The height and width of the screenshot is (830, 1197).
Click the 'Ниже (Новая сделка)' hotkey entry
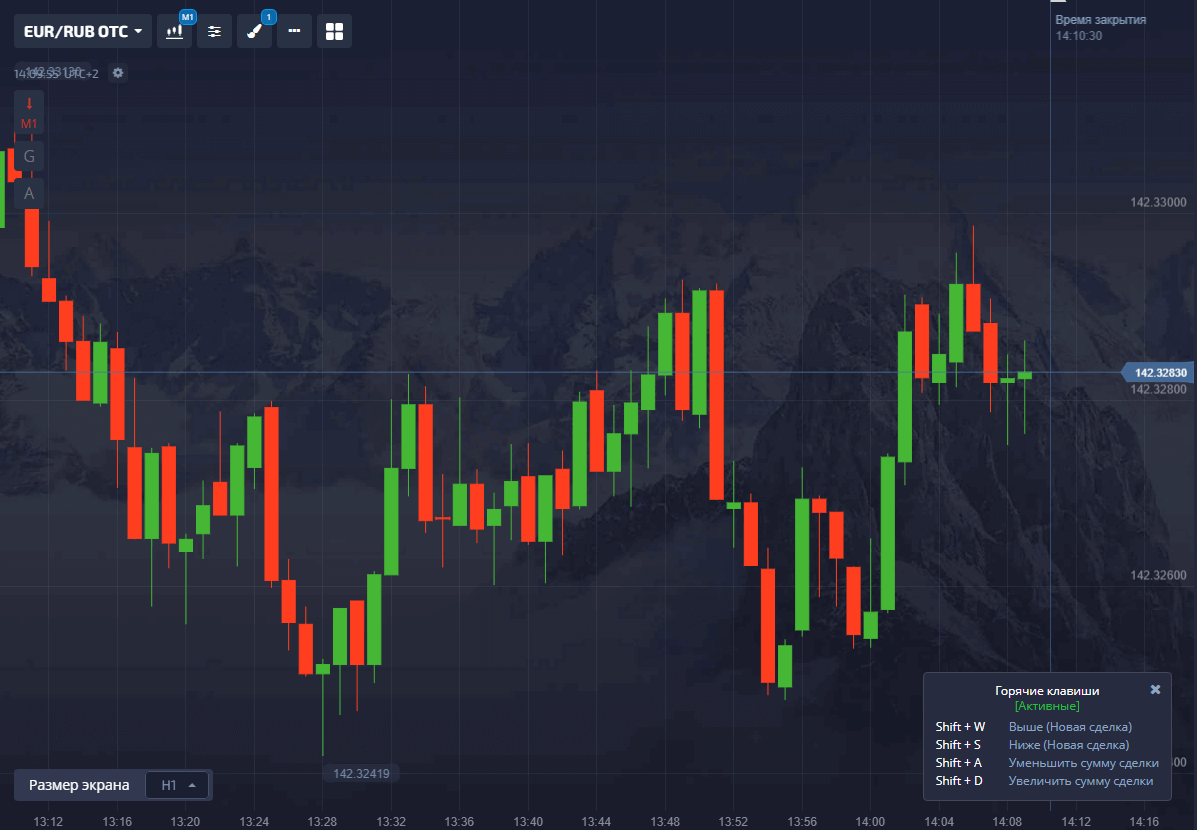pyautogui.click(x=1068, y=745)
